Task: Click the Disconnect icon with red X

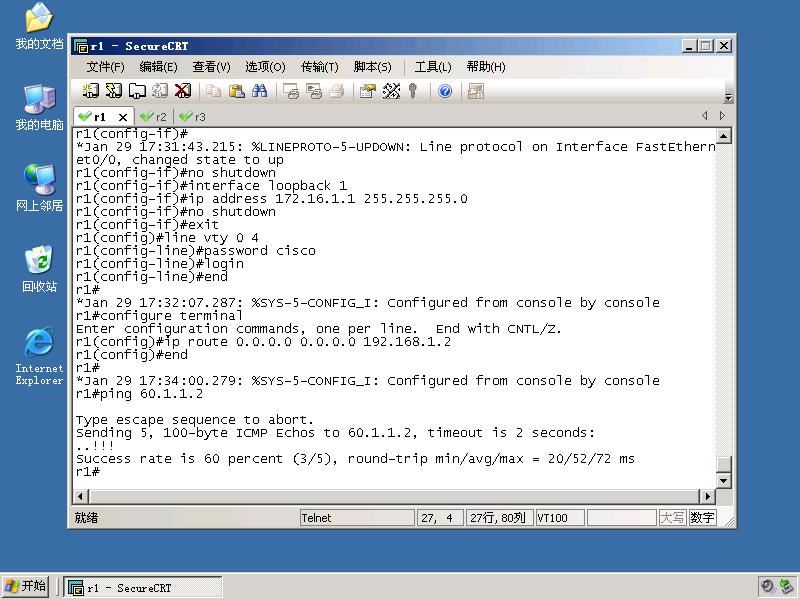Action: click(183, 91)
